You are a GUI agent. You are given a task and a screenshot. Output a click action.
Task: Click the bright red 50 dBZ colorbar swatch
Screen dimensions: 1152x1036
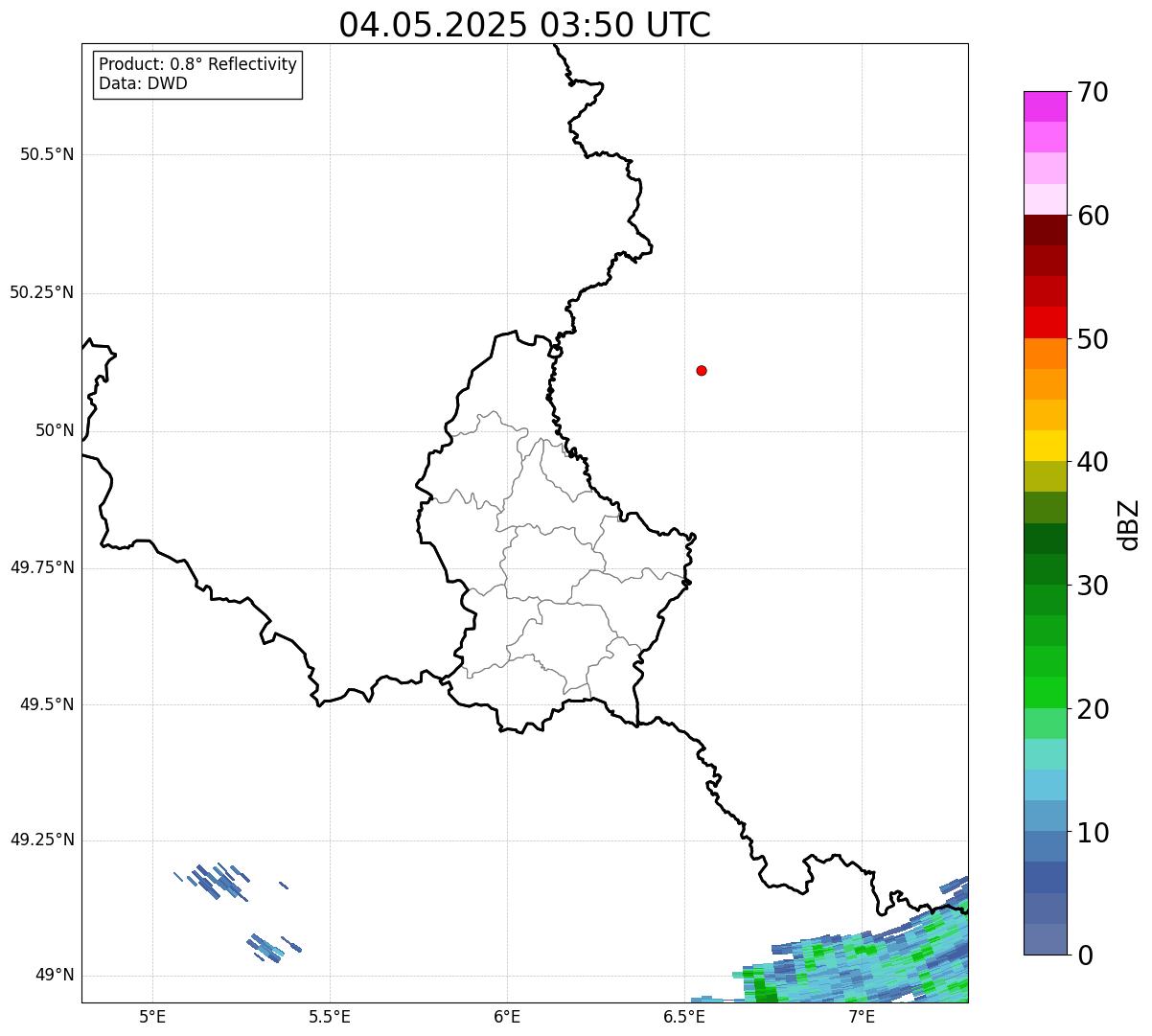(x=1045, y=323)
